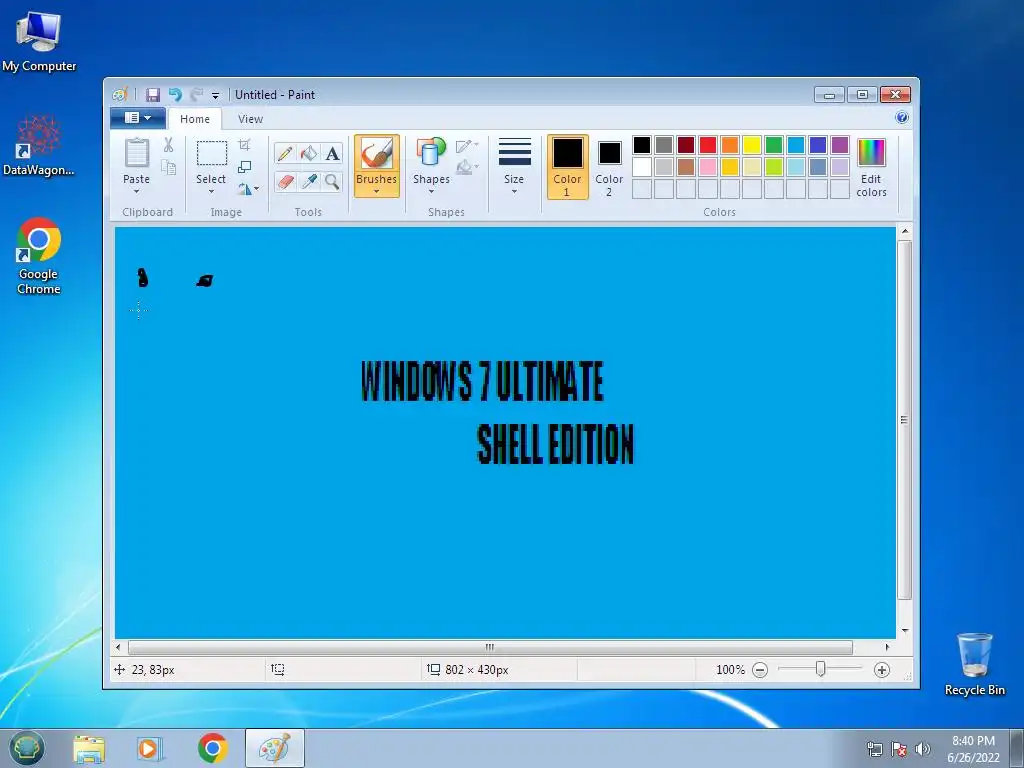
Task: Select the Pencil tool
Action: pyautogui.click(x=285, y=153)
